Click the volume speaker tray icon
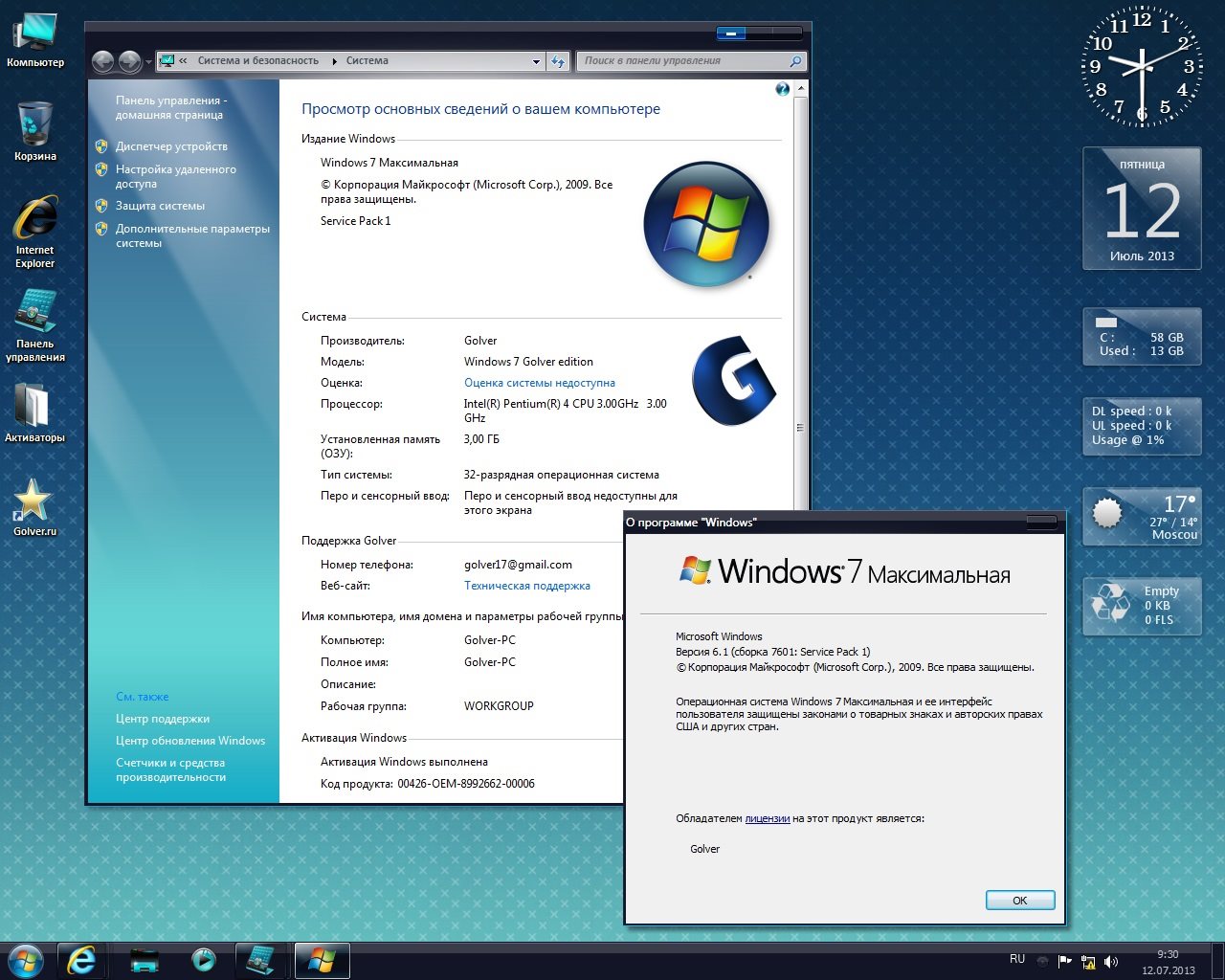Screen dimensions: 1225x980 [1111, 962]
